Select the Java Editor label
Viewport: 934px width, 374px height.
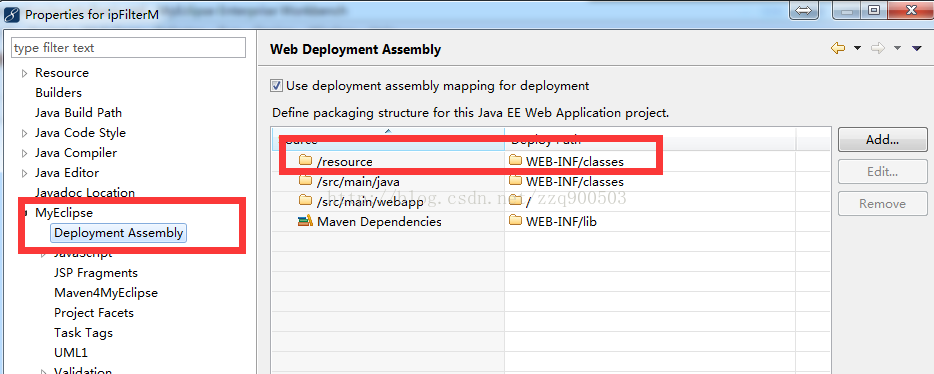(67, 173)
